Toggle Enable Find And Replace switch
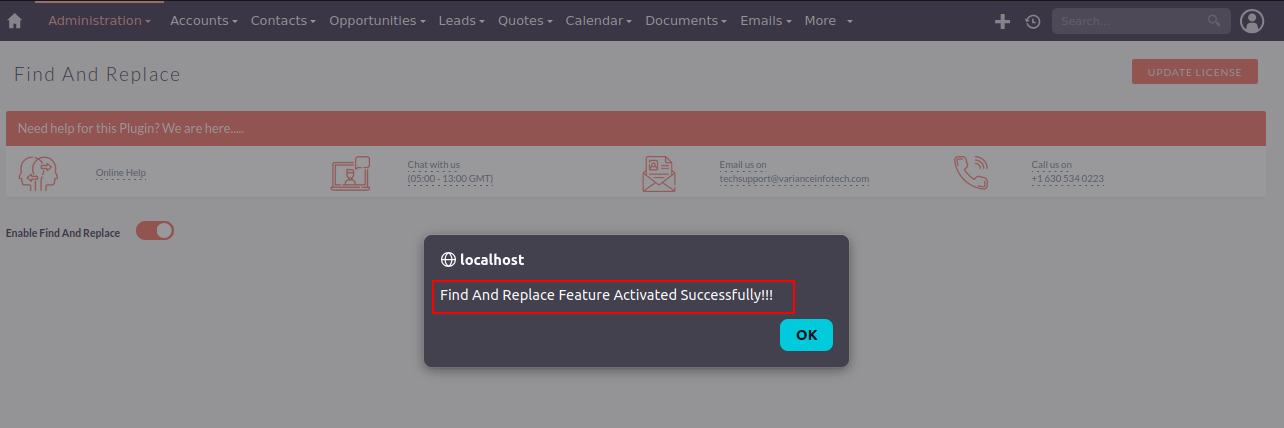This screenshot has width=1284, height=428. click(155, 231)
